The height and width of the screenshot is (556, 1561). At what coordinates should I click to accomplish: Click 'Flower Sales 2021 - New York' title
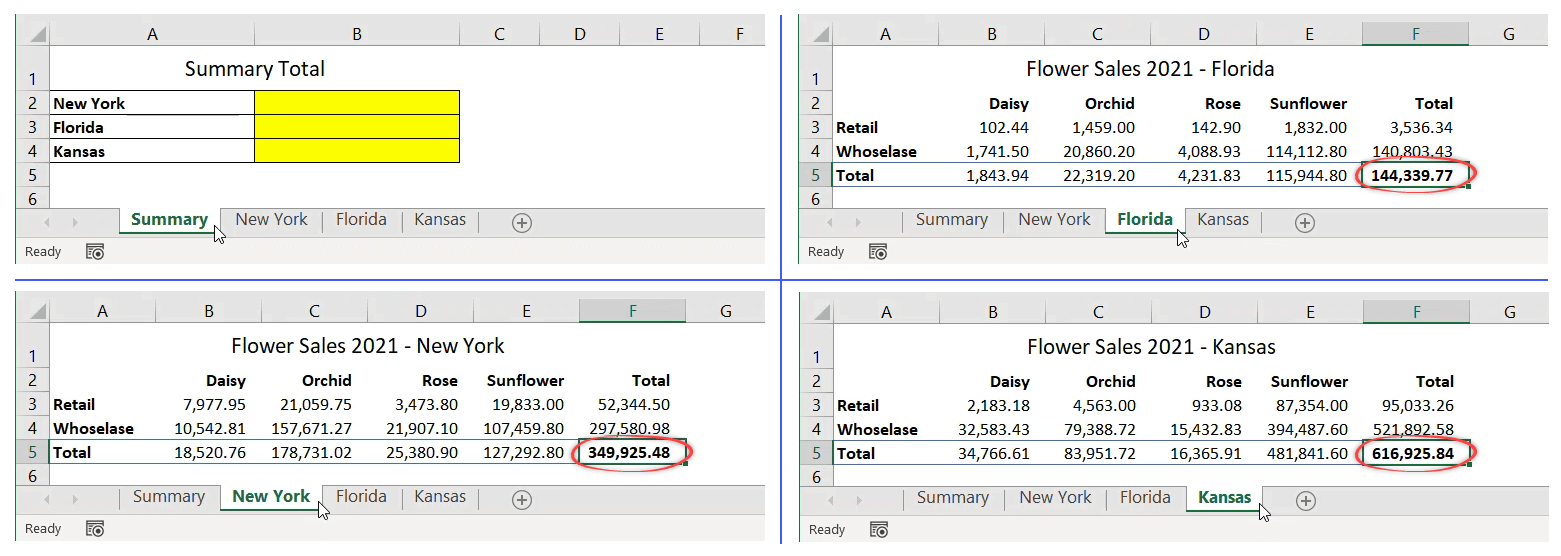click(x=368, y=346)
